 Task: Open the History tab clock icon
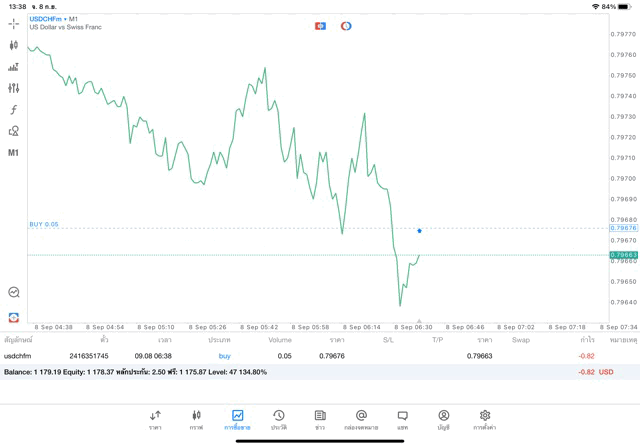(x=278, y=418)
